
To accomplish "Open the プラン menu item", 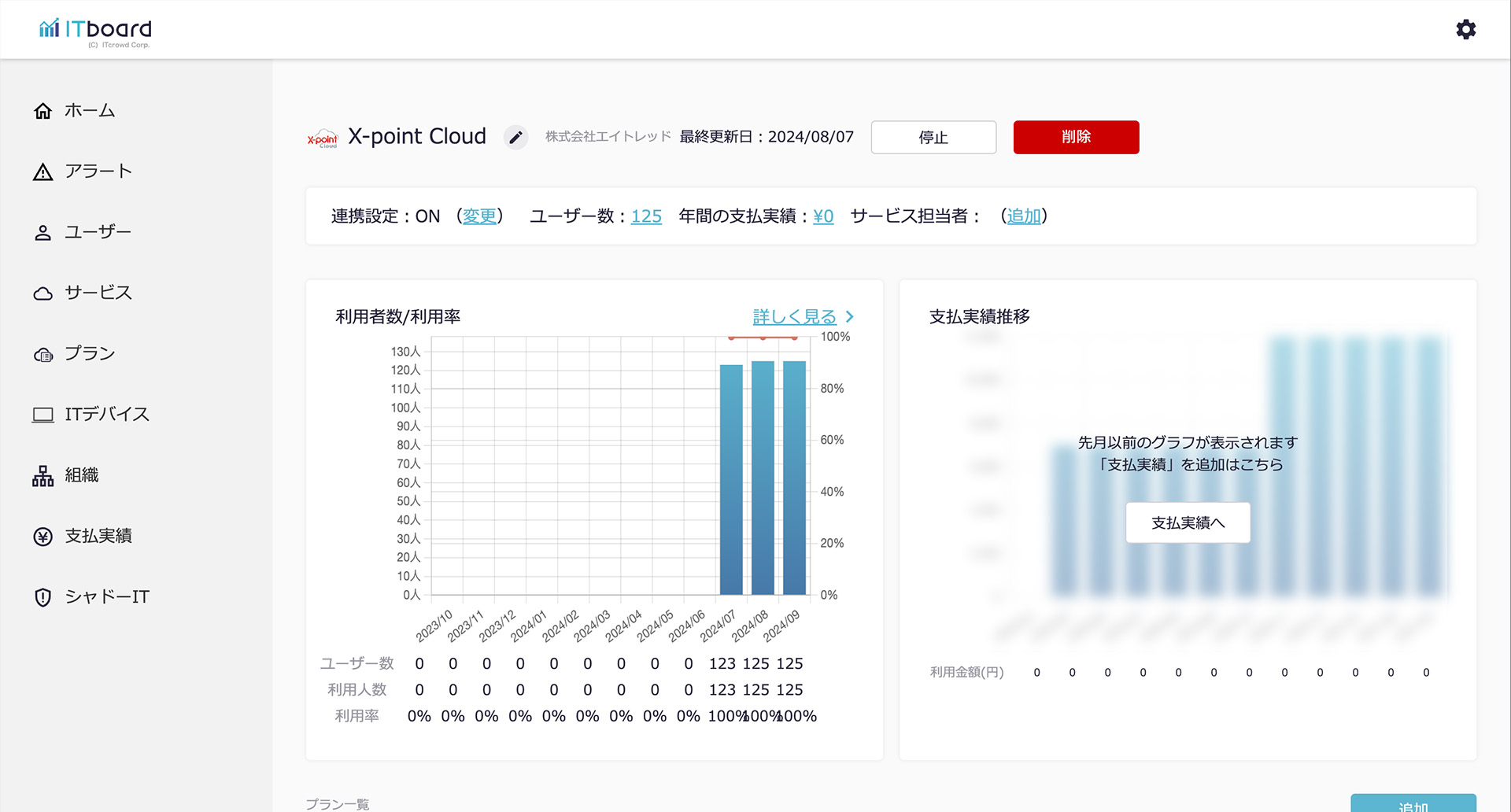I will click(x=90, y=354).
